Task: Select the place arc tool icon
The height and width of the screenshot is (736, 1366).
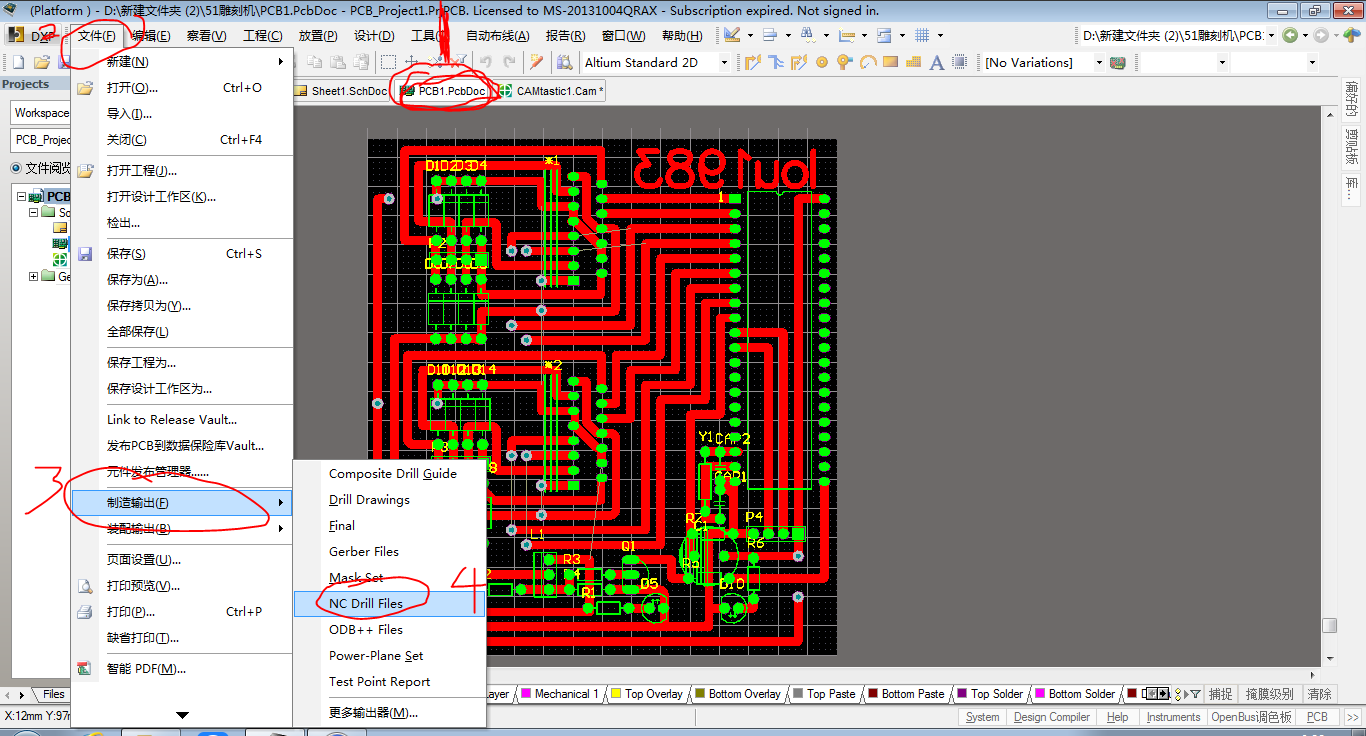Action: pos(868,62)
